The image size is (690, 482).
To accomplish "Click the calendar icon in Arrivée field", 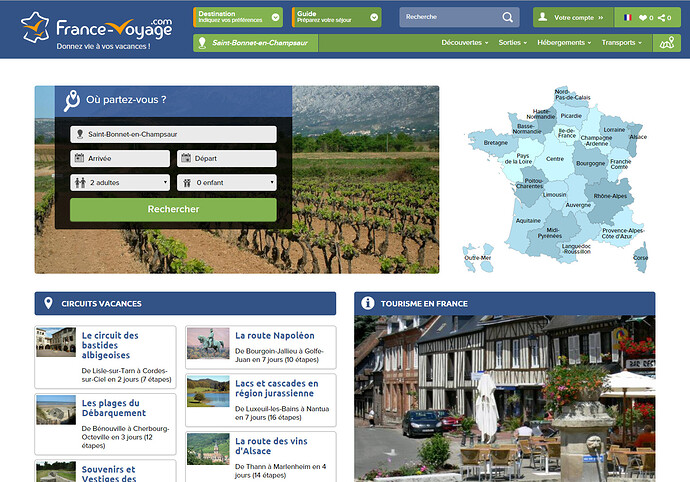I will [79, 158].
